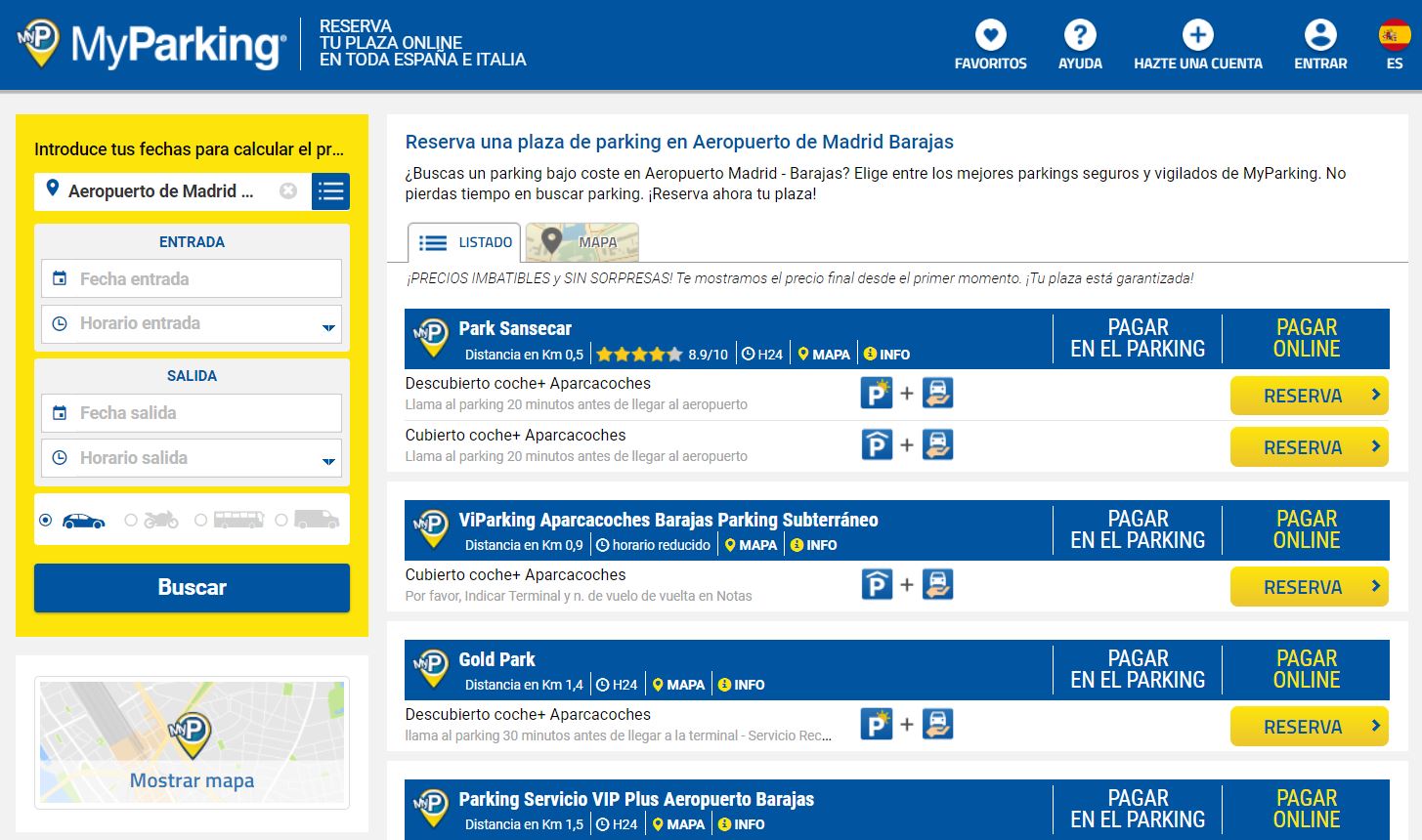The height and width of the screenshot is (840, 1422).
Task: Click Gold Park MyP logo icon
Action: [431, 669]
